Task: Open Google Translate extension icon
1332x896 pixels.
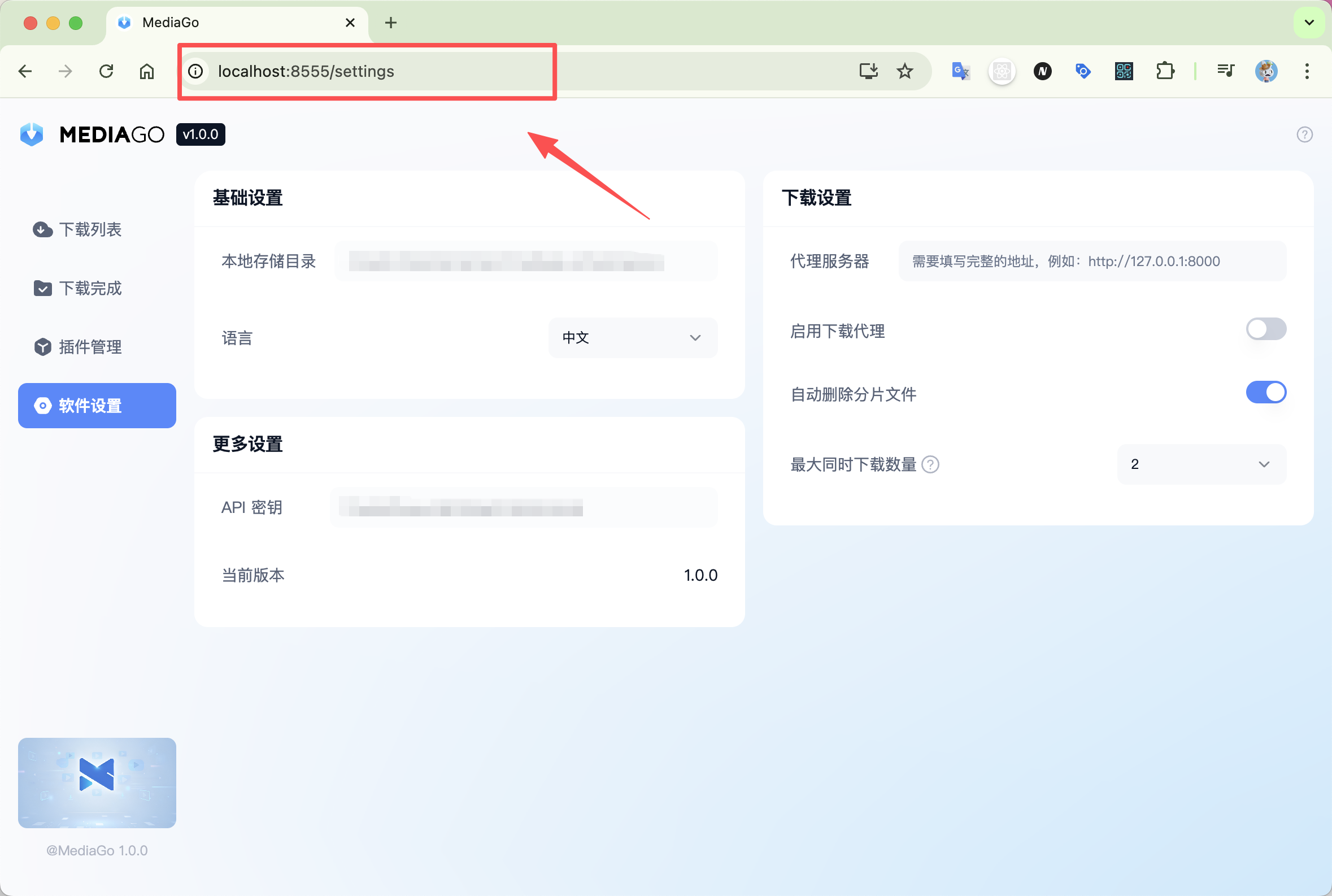Action: (x=960, y=71)
